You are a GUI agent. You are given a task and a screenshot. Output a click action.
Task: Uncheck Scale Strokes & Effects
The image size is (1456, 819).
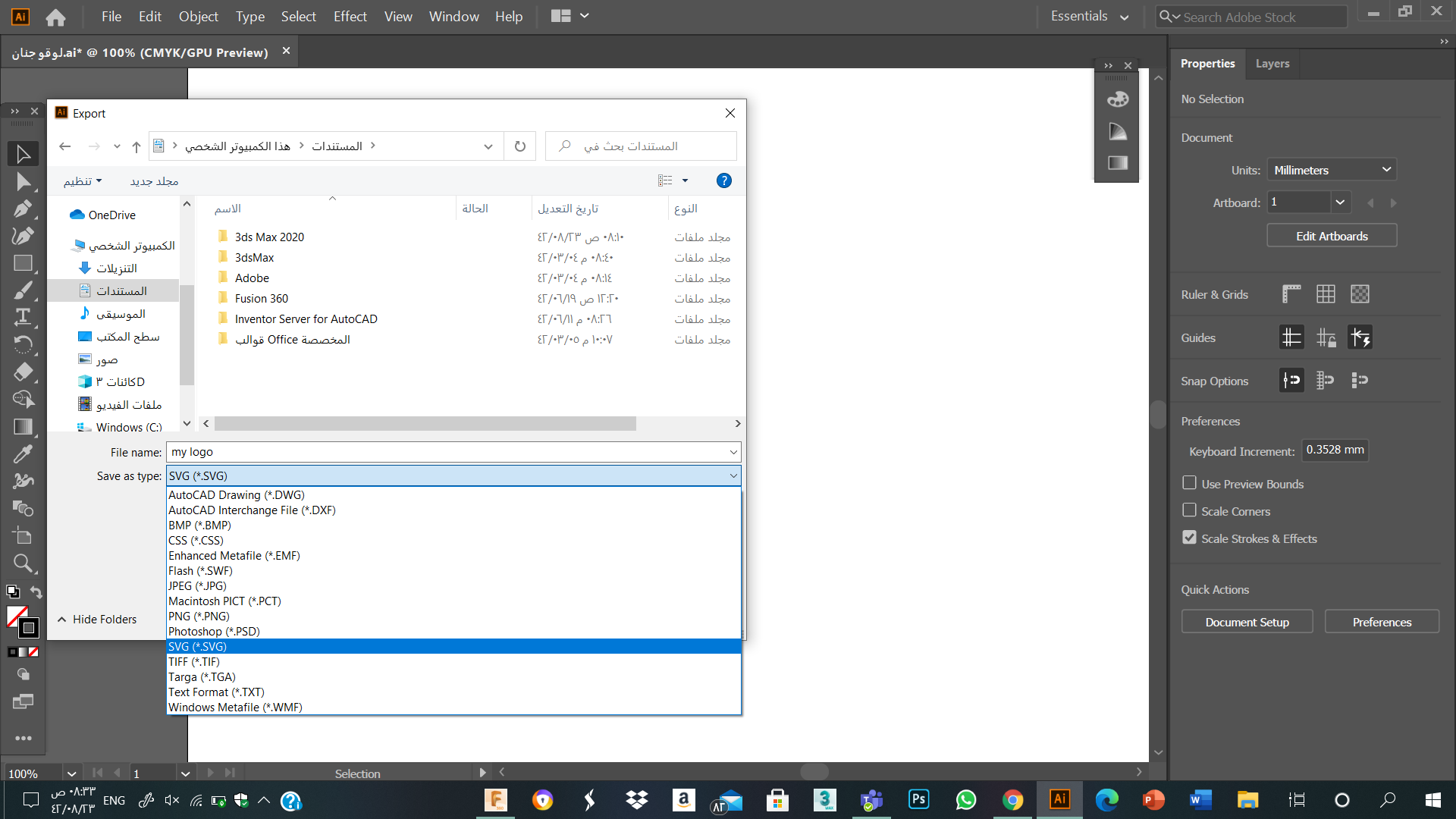[1189, 538]
